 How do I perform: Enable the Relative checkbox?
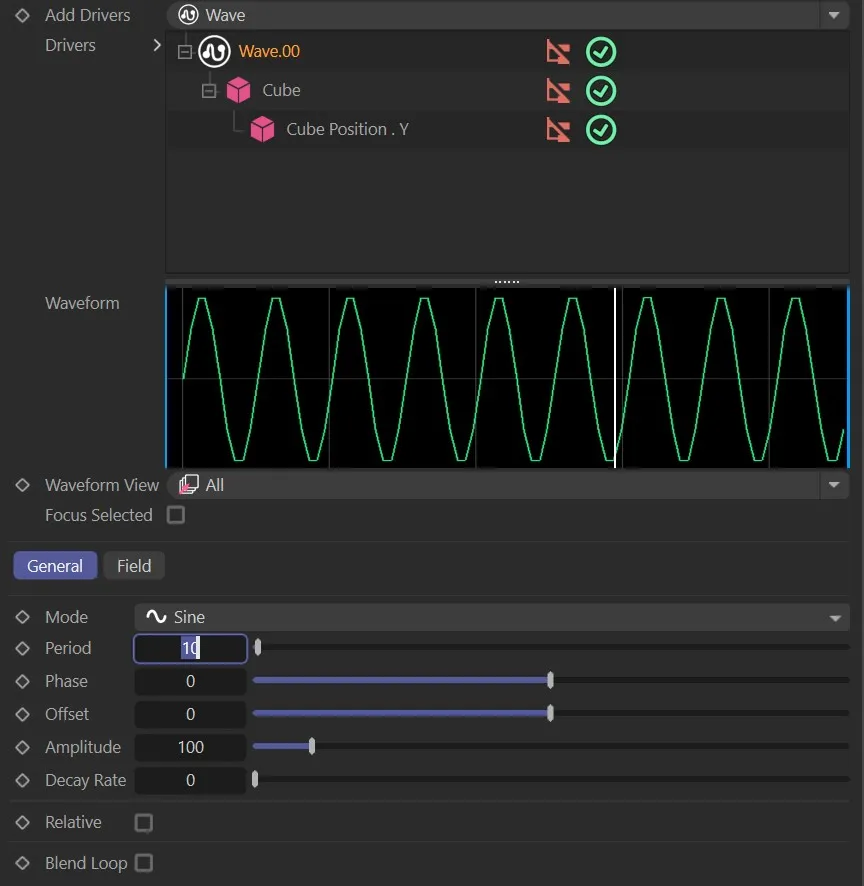[144, 823]
